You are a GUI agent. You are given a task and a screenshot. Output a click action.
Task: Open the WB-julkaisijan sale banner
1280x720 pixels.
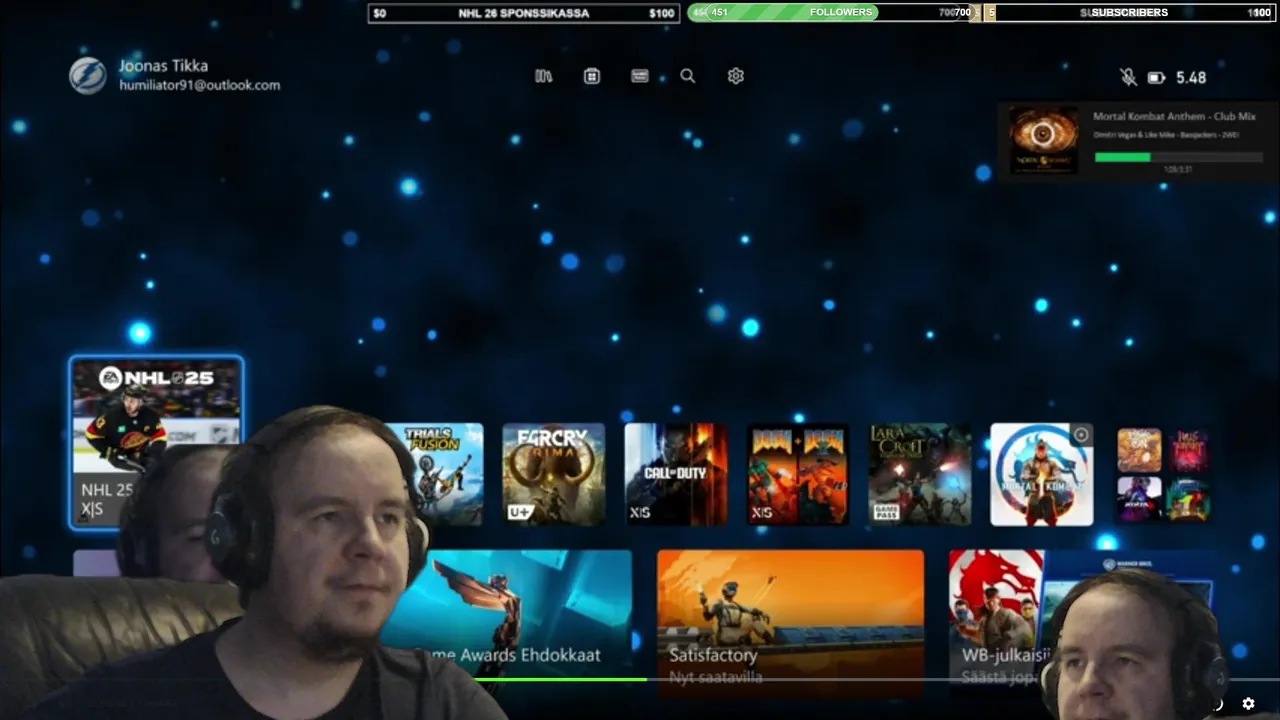pos(1080,622)
